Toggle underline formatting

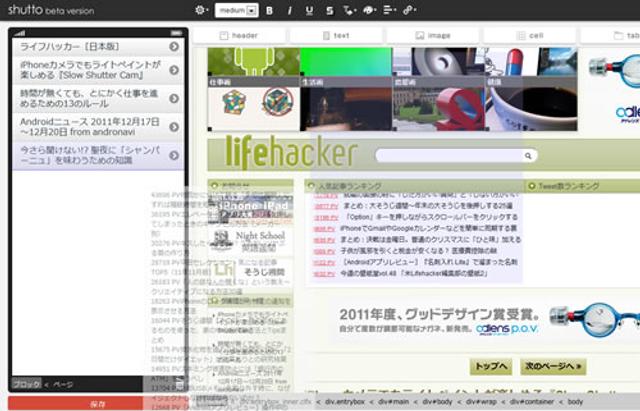tap(309, 11)
